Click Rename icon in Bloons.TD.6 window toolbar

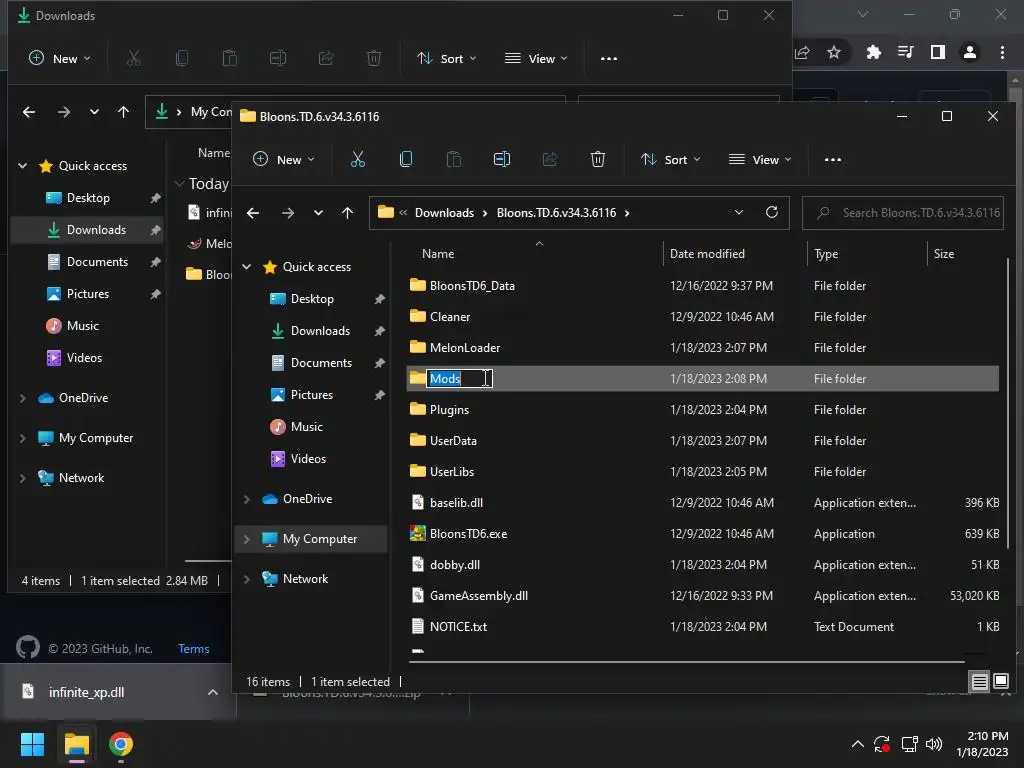[x=502, y=159]
